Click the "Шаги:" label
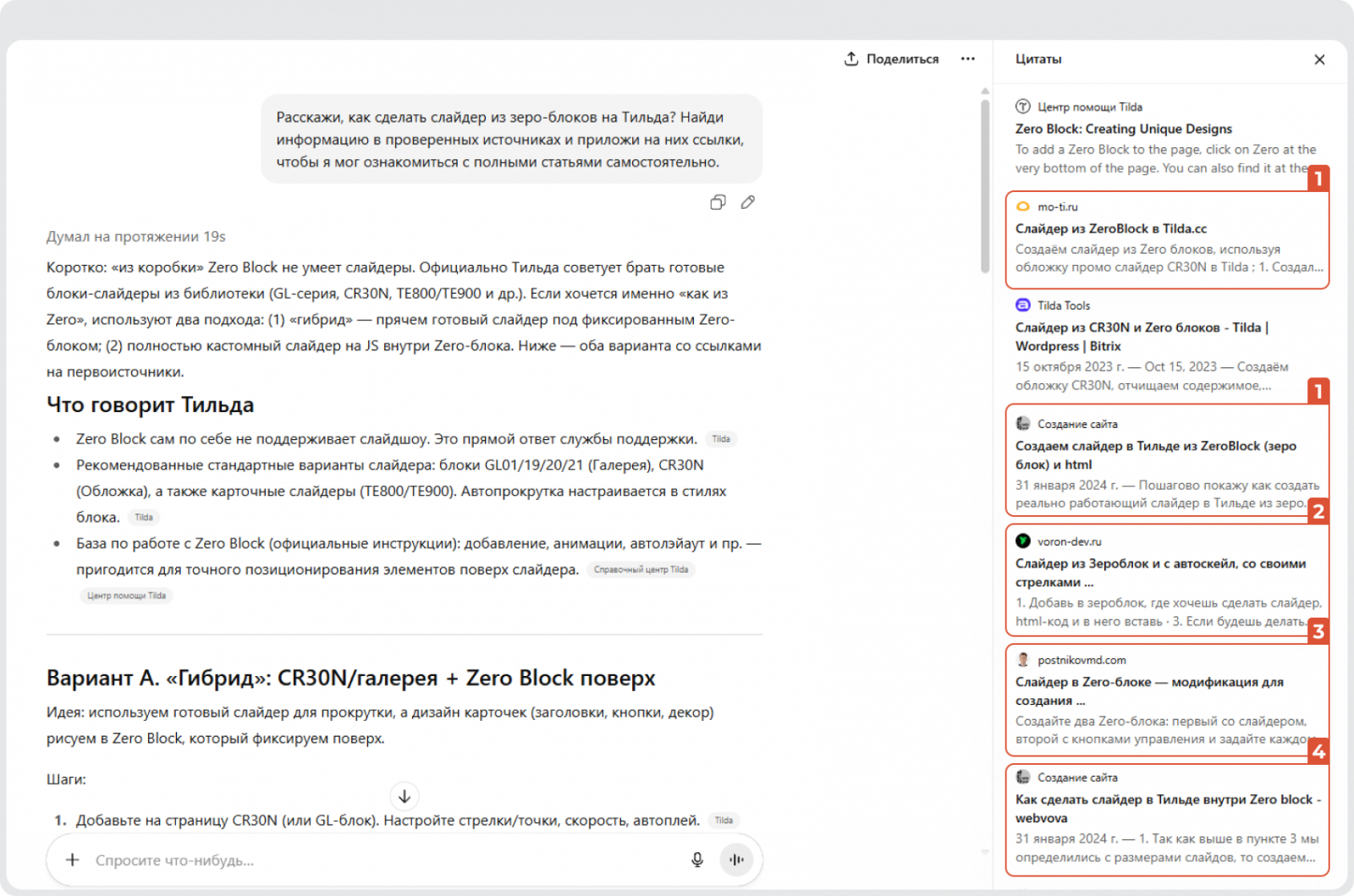Screen dimensions: 1354x896 (66, 779)
